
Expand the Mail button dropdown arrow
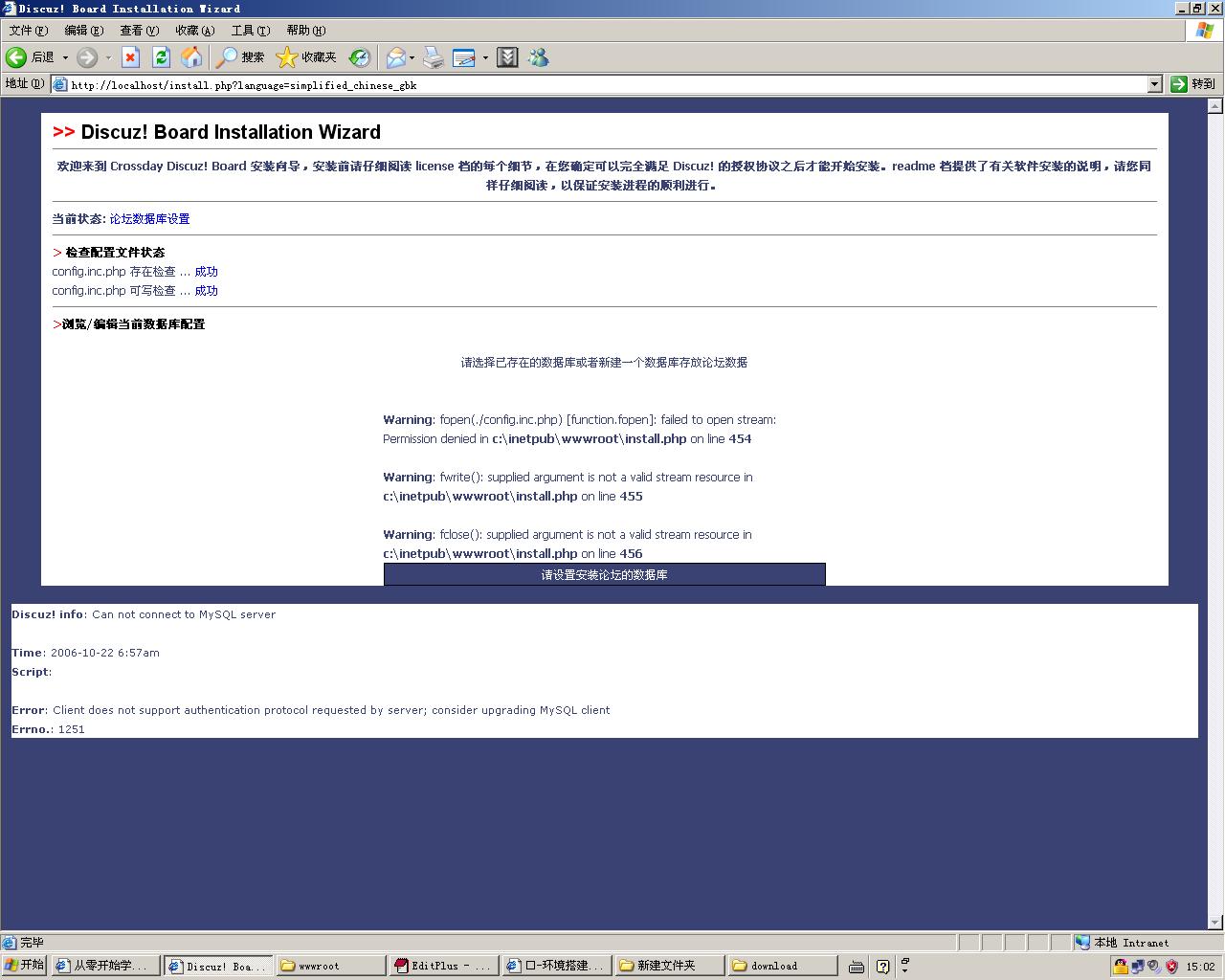412,57
